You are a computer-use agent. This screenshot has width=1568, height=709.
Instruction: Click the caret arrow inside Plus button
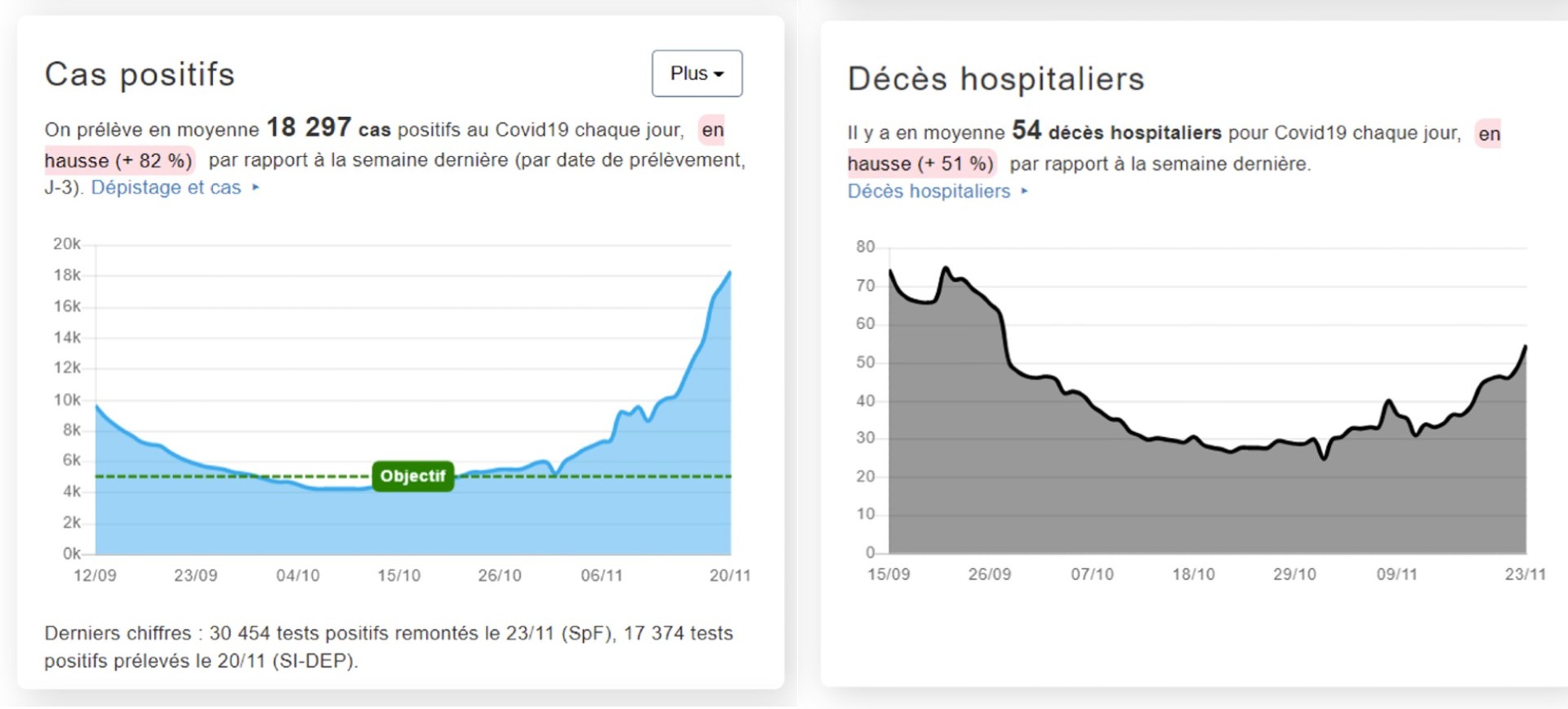point(719,74)
